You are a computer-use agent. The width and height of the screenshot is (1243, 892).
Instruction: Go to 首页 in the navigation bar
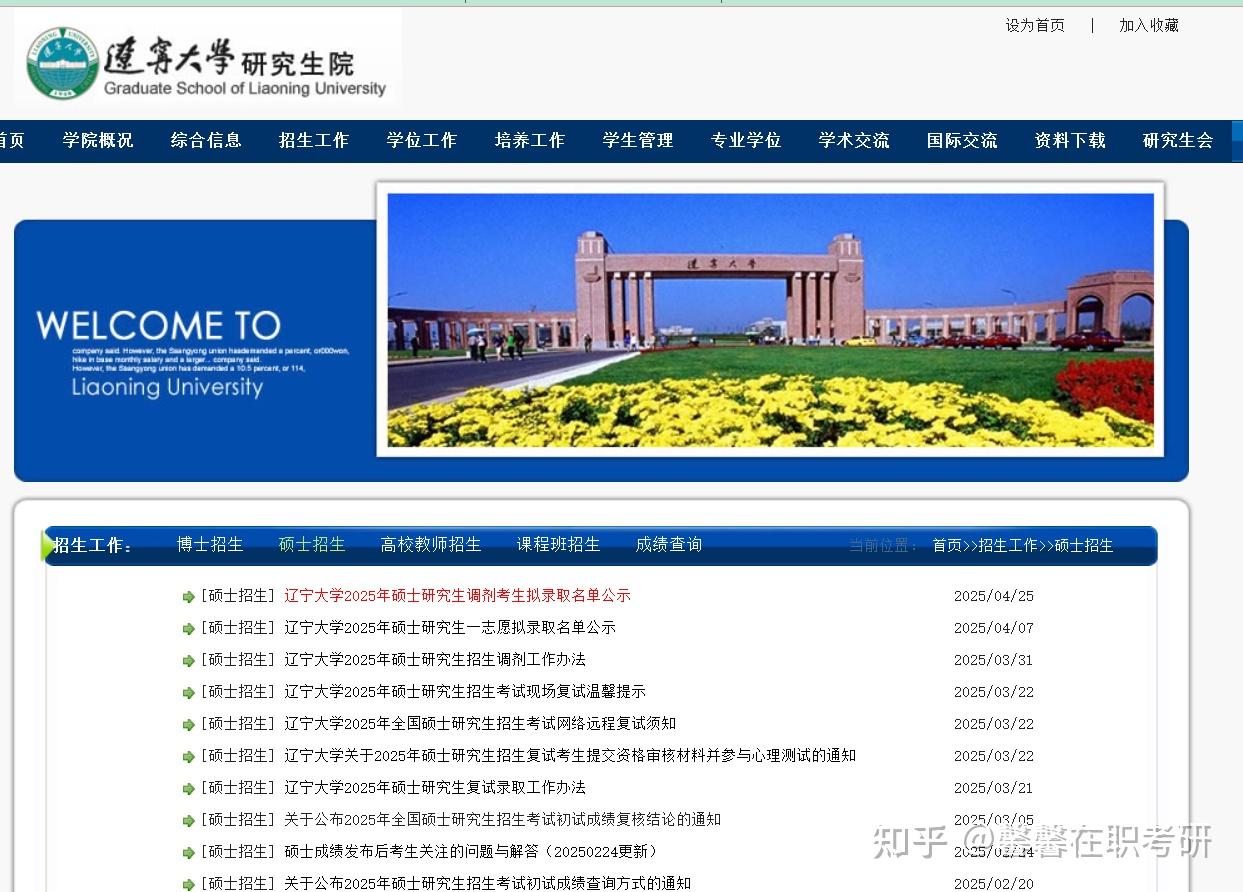pyautogui.click(x=12, y=141)
